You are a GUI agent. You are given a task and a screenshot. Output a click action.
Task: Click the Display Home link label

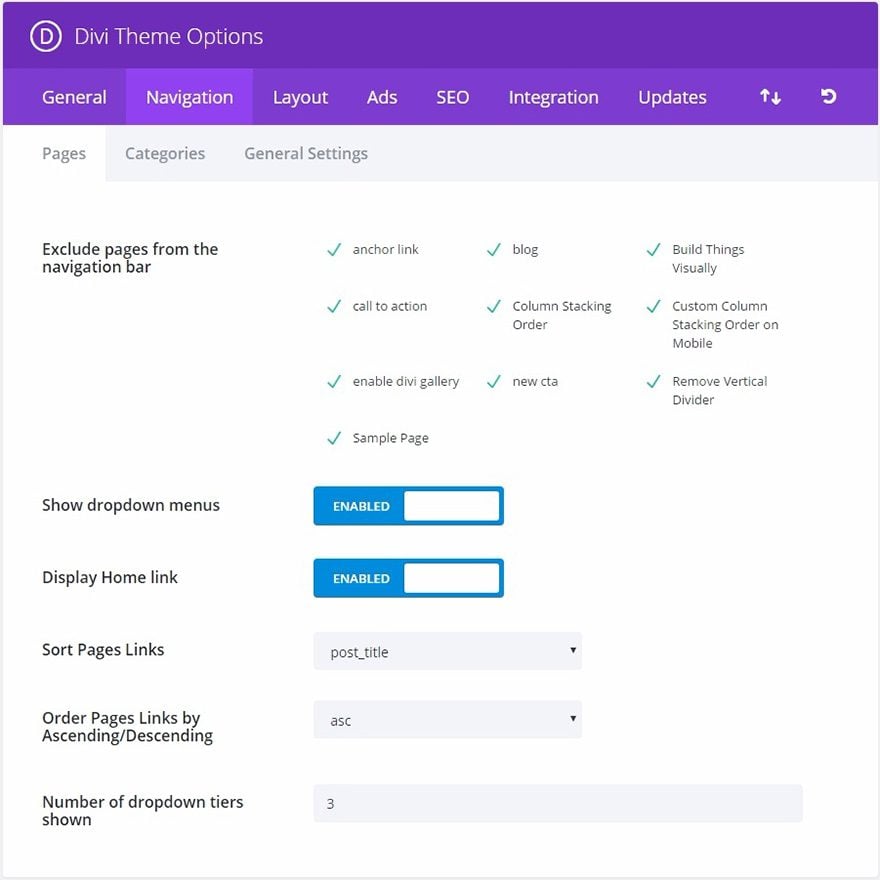[110, 577]
